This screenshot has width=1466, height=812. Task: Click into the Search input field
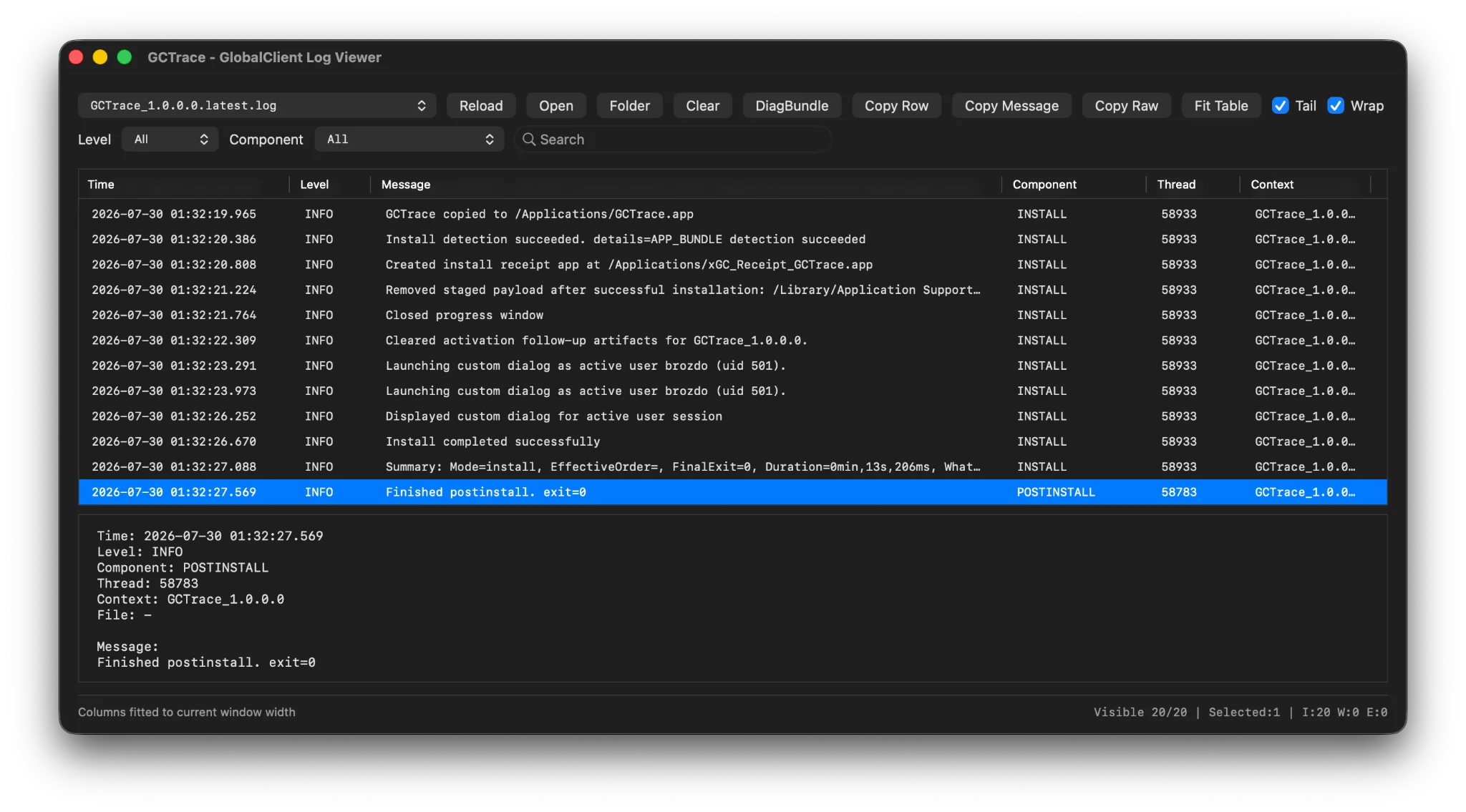click(673, 140)
